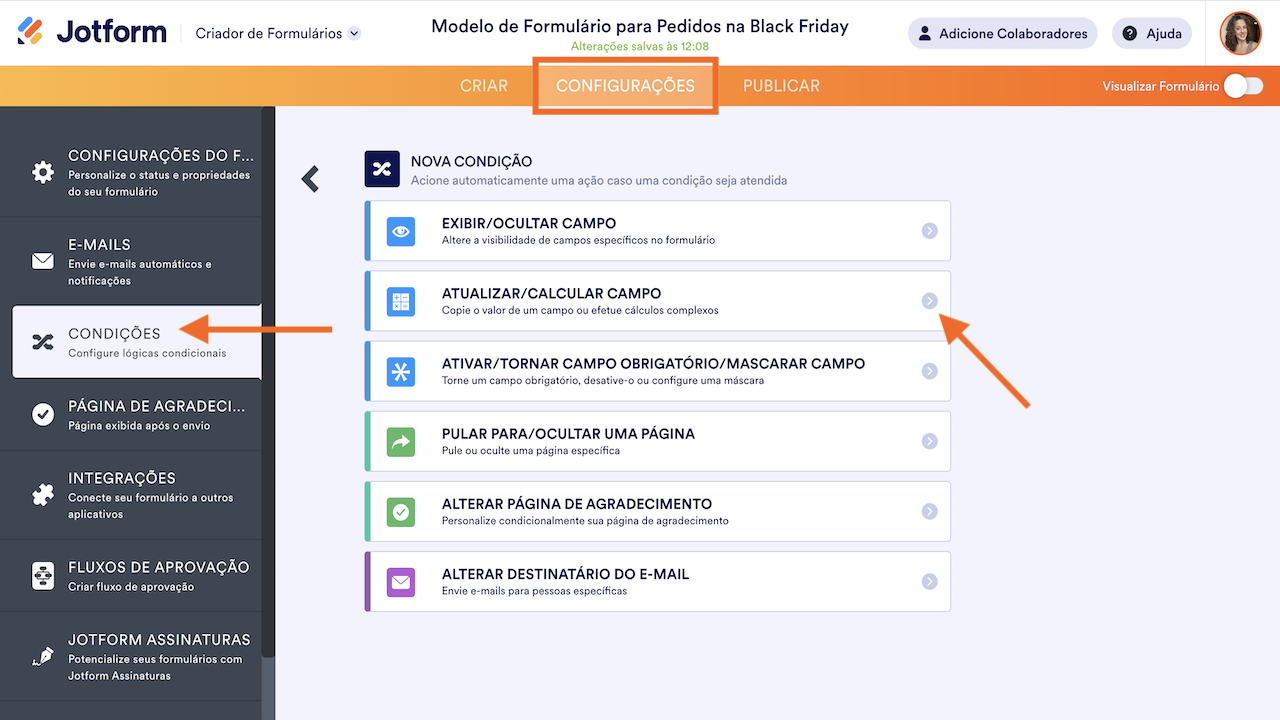Expand Pular Para/Ocultar uma Página arrow
Screen dimensions: 1280x720
(x=929, y=441)
